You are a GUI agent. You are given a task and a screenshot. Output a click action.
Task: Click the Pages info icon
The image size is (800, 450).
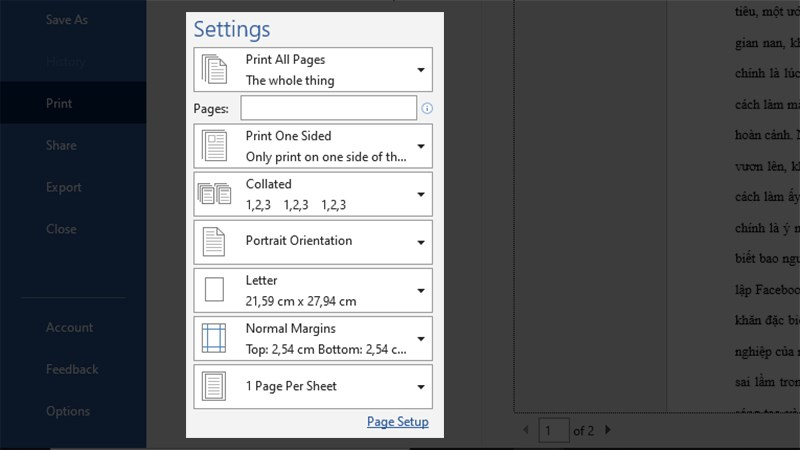point(427,108)
